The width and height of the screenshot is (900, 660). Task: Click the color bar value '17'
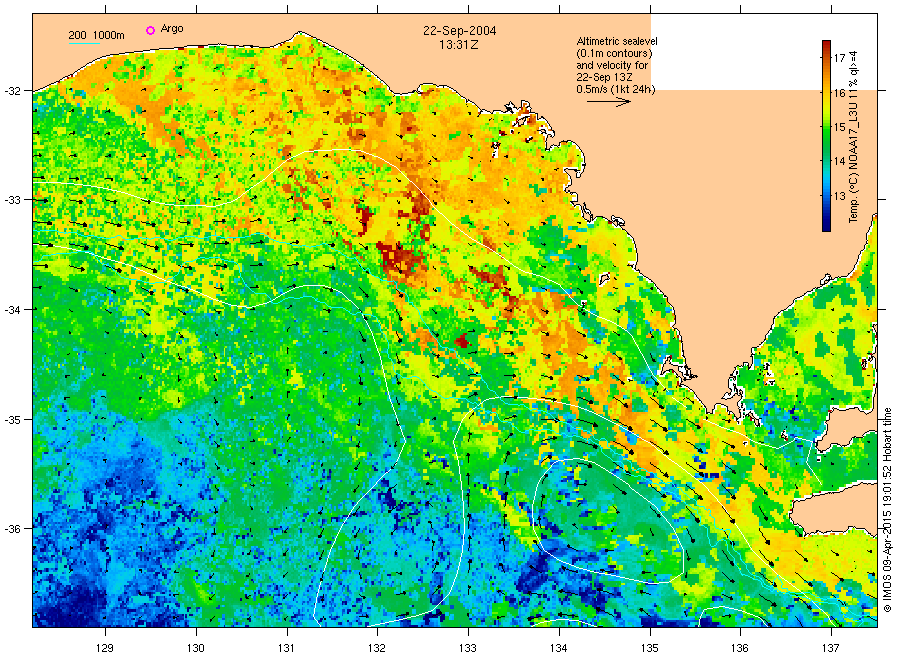[x=839, y=57]
